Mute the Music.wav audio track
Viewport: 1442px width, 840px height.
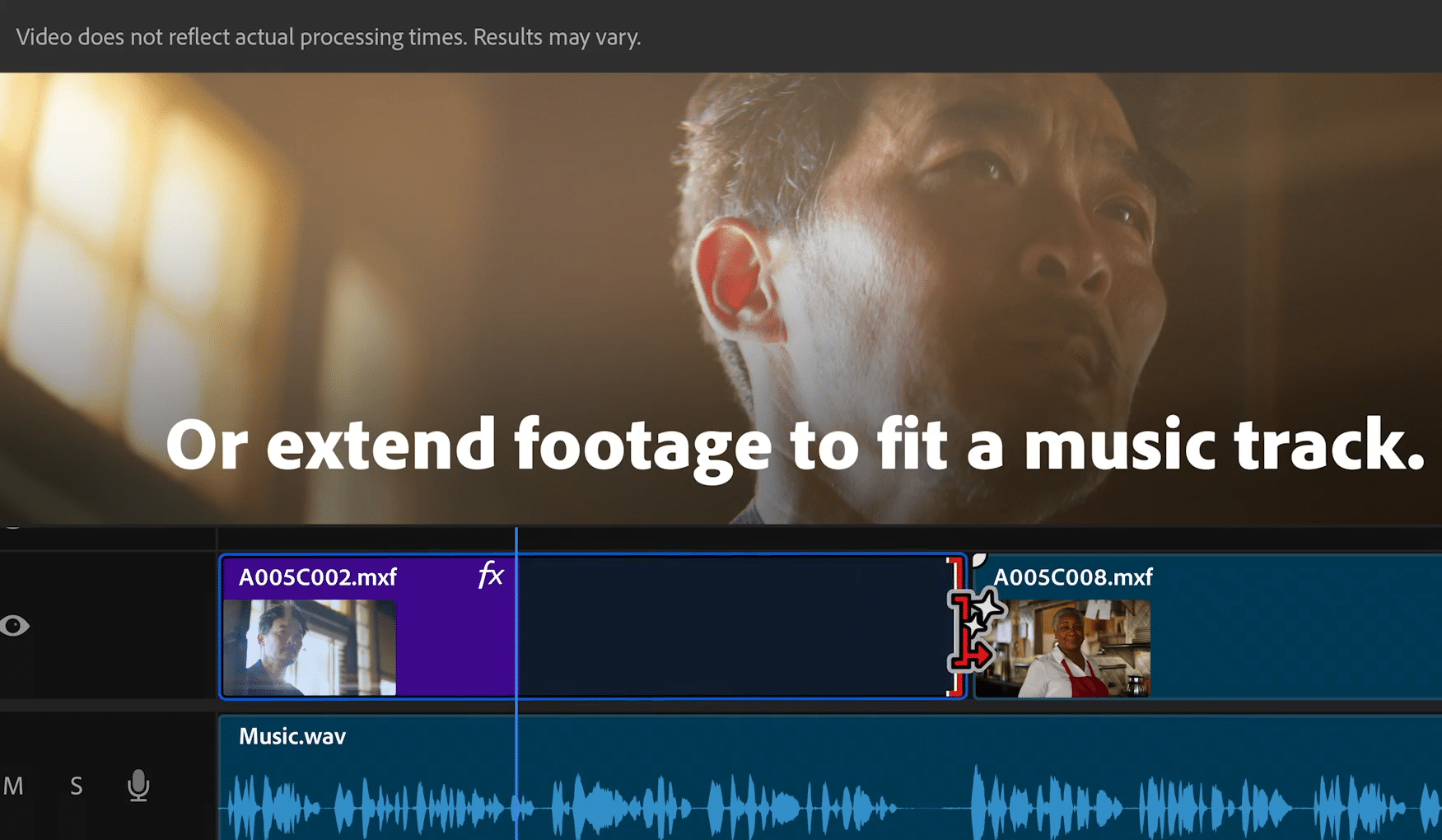point(13,786)
